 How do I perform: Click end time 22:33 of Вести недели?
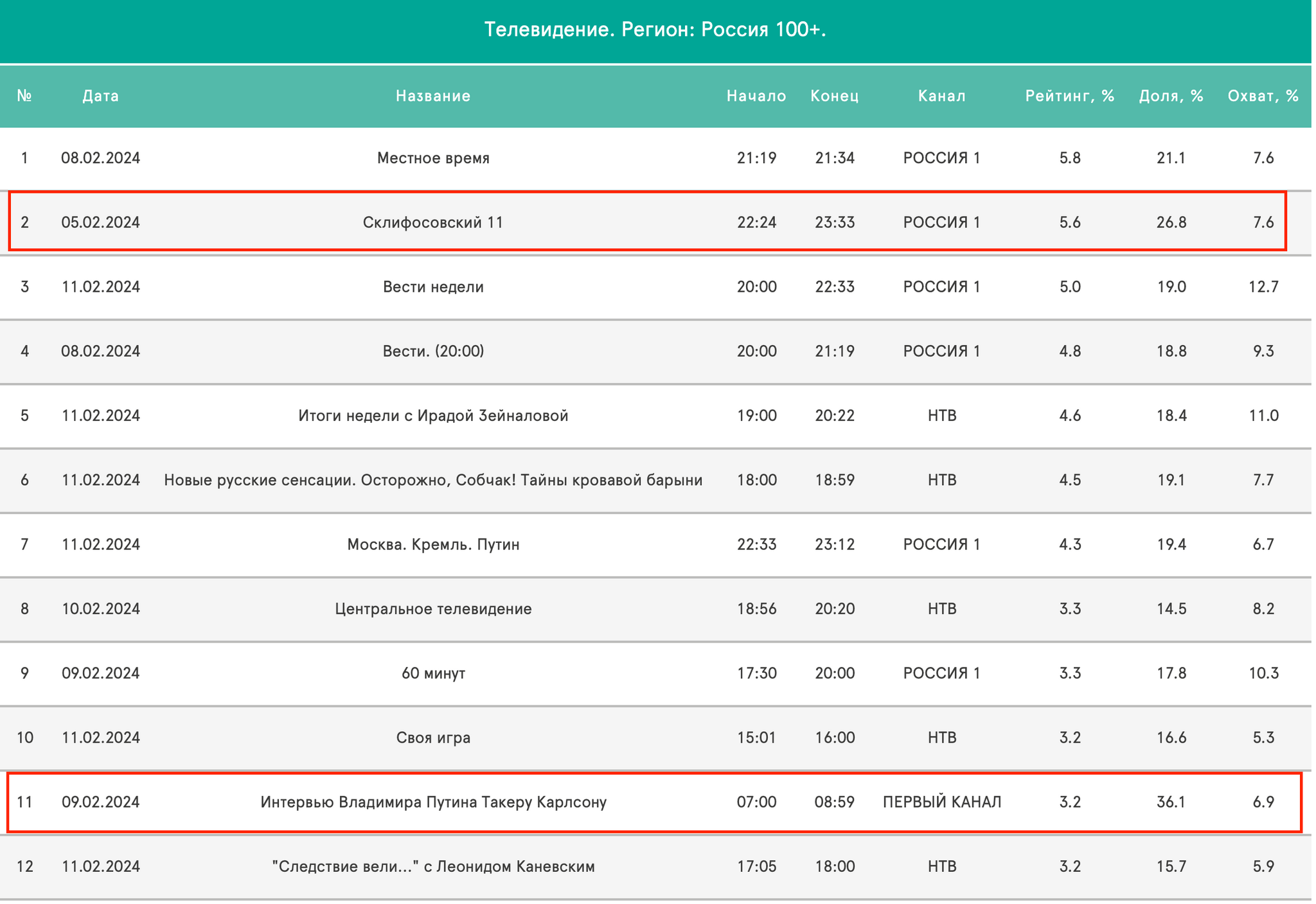click(835, 287)
